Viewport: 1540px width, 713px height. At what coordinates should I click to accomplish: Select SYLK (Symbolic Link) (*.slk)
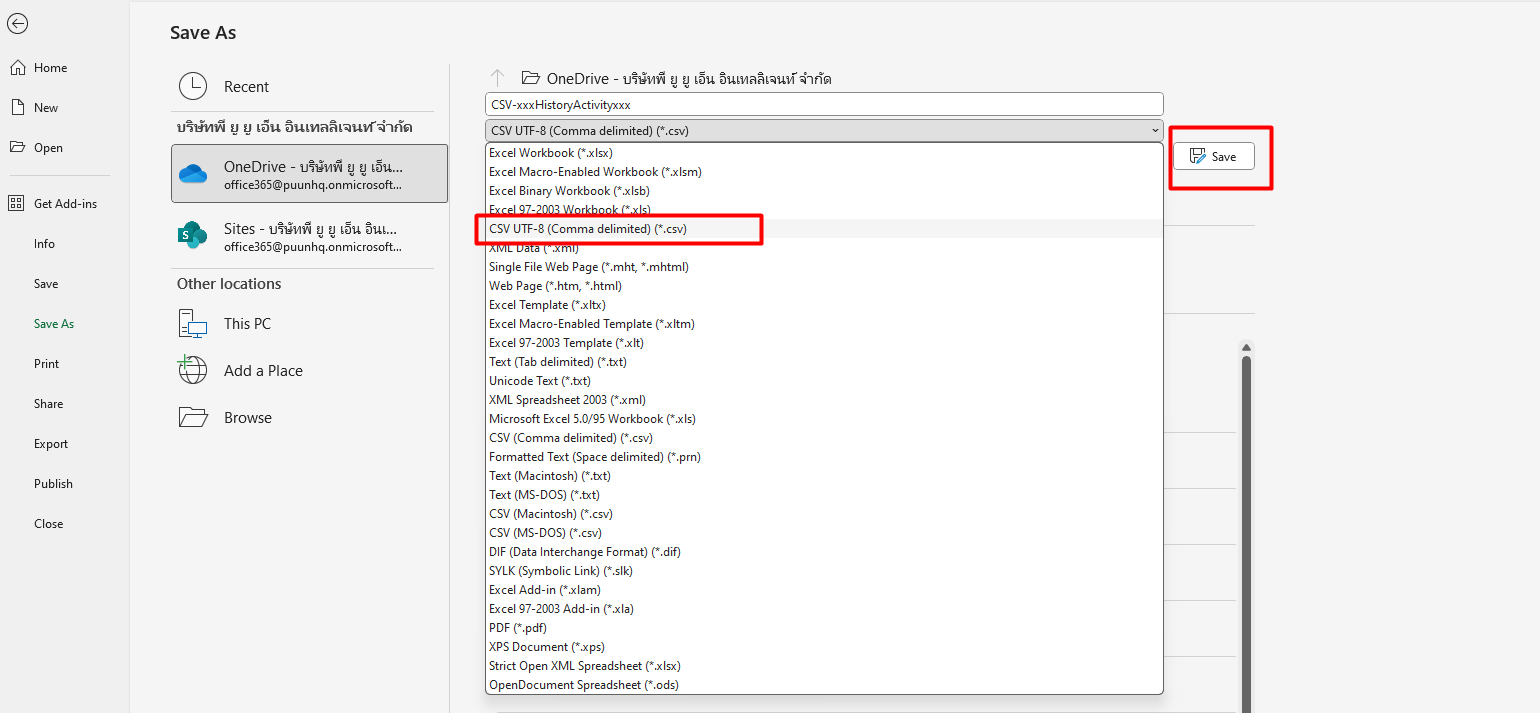(824, 571)
